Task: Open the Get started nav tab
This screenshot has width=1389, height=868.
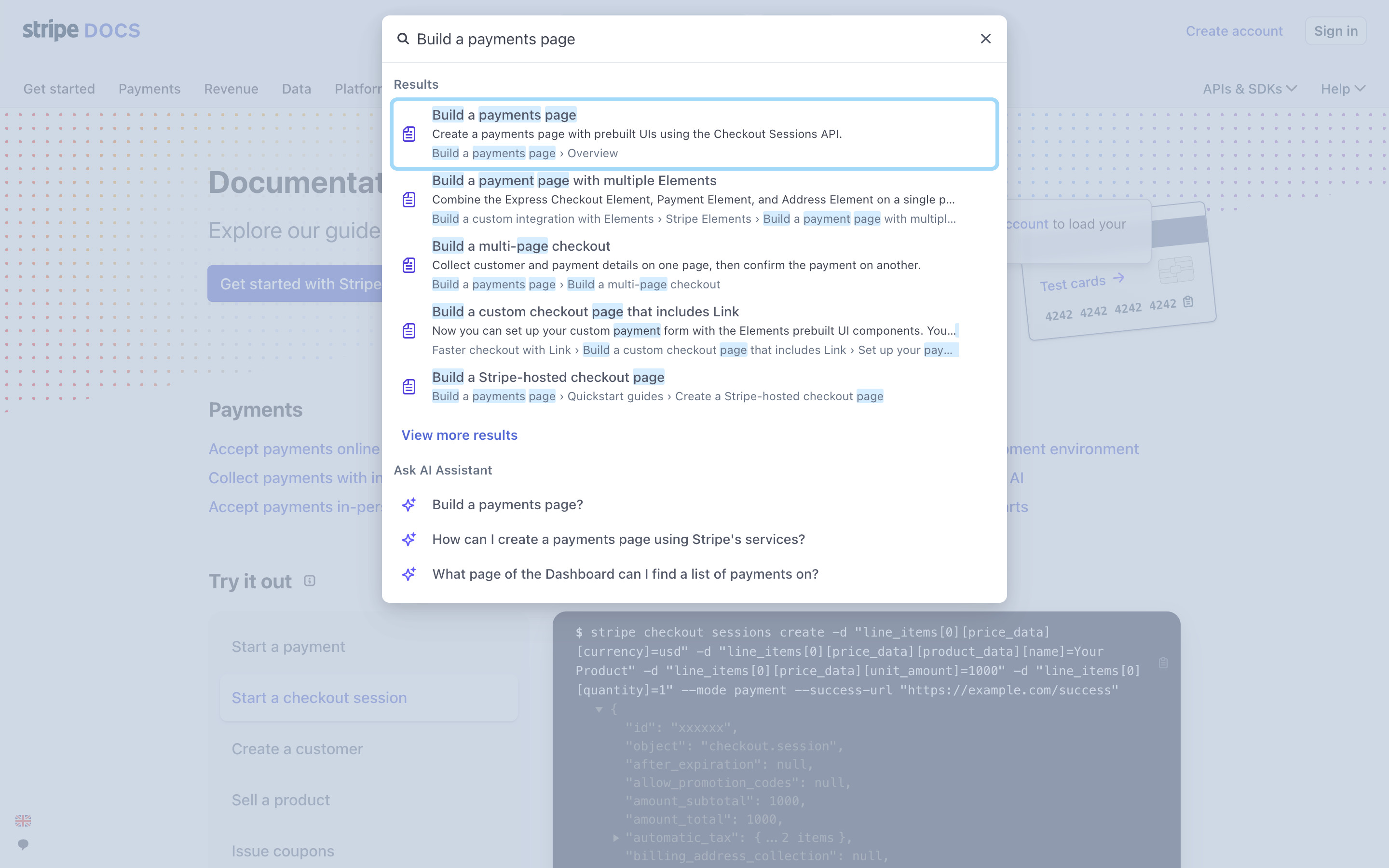Action: coord(59,89)
